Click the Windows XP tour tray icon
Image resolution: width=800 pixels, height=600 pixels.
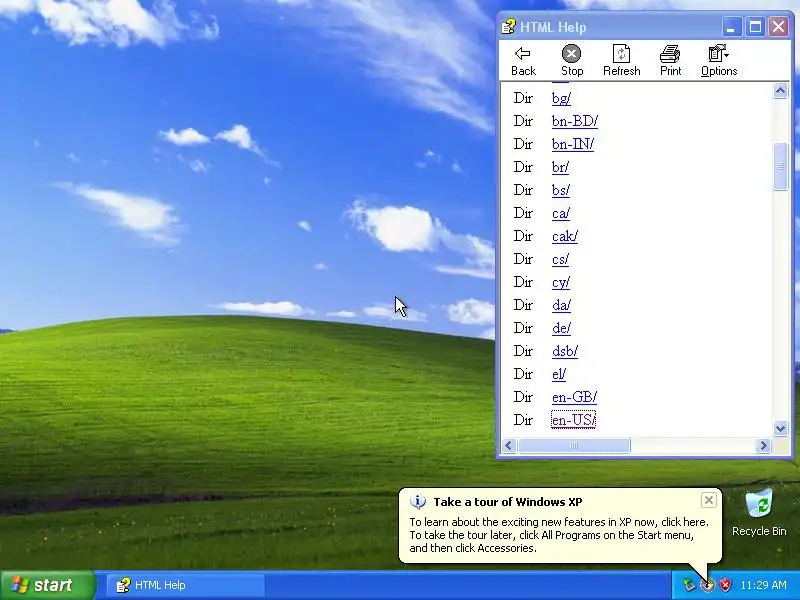[x=707, y=585]
